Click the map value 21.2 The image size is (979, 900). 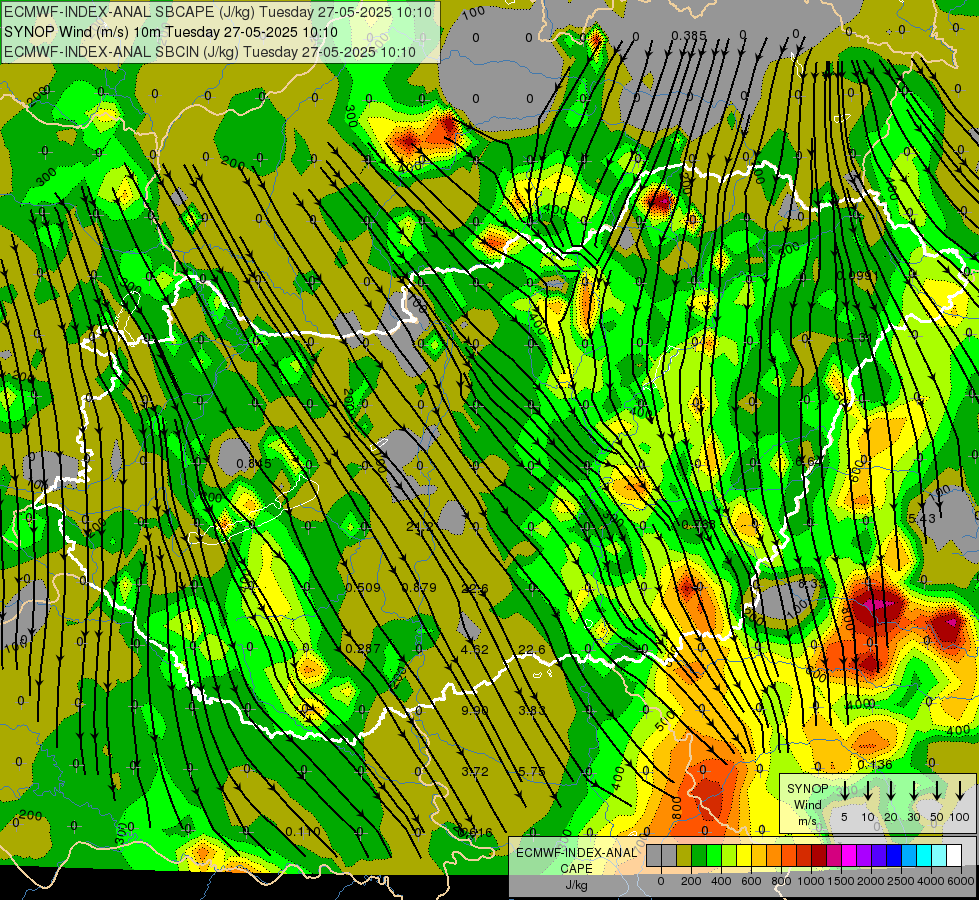(x=419, y=527)
